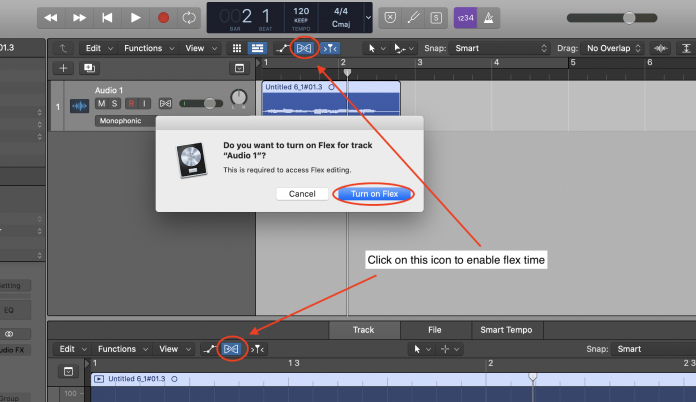Screen dimensions: 696x402
Task: Toggle Show Automation in tracks toolbar
Action: [282, 48]
